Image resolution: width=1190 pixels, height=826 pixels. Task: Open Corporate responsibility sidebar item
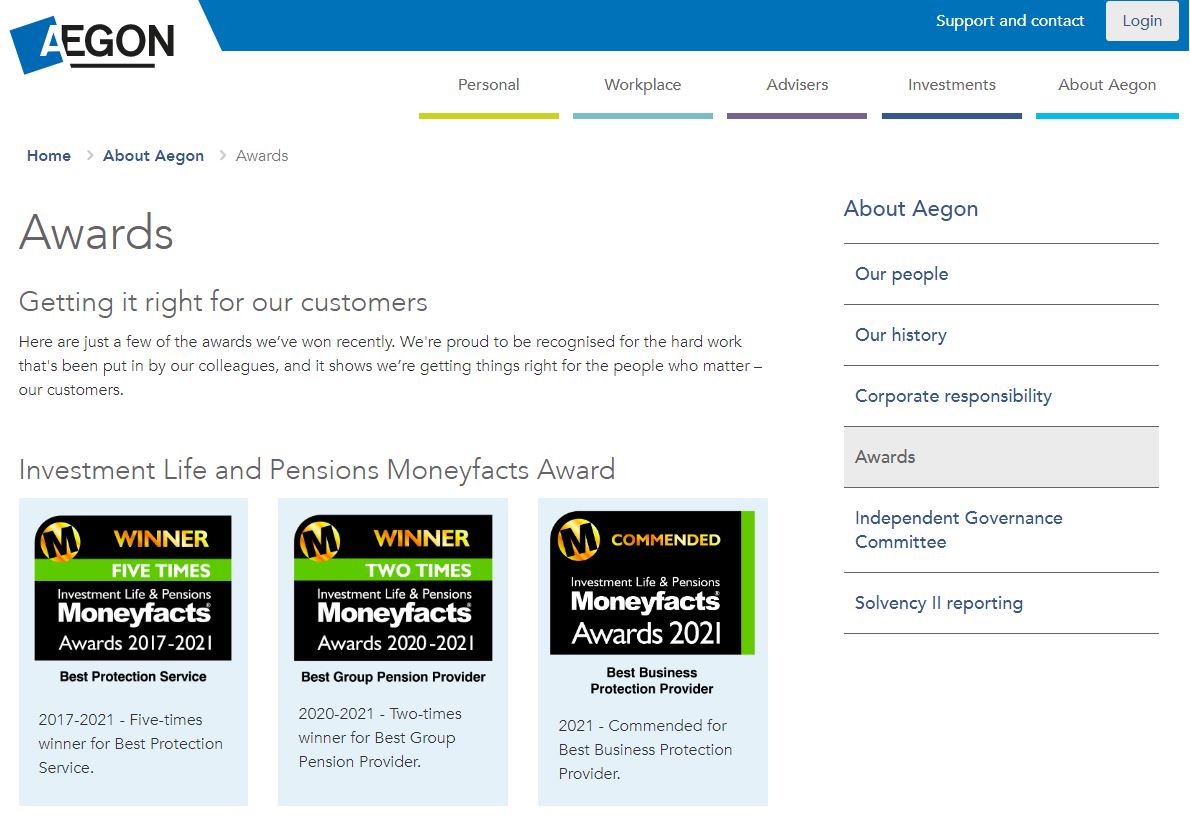pos(1001,396)
